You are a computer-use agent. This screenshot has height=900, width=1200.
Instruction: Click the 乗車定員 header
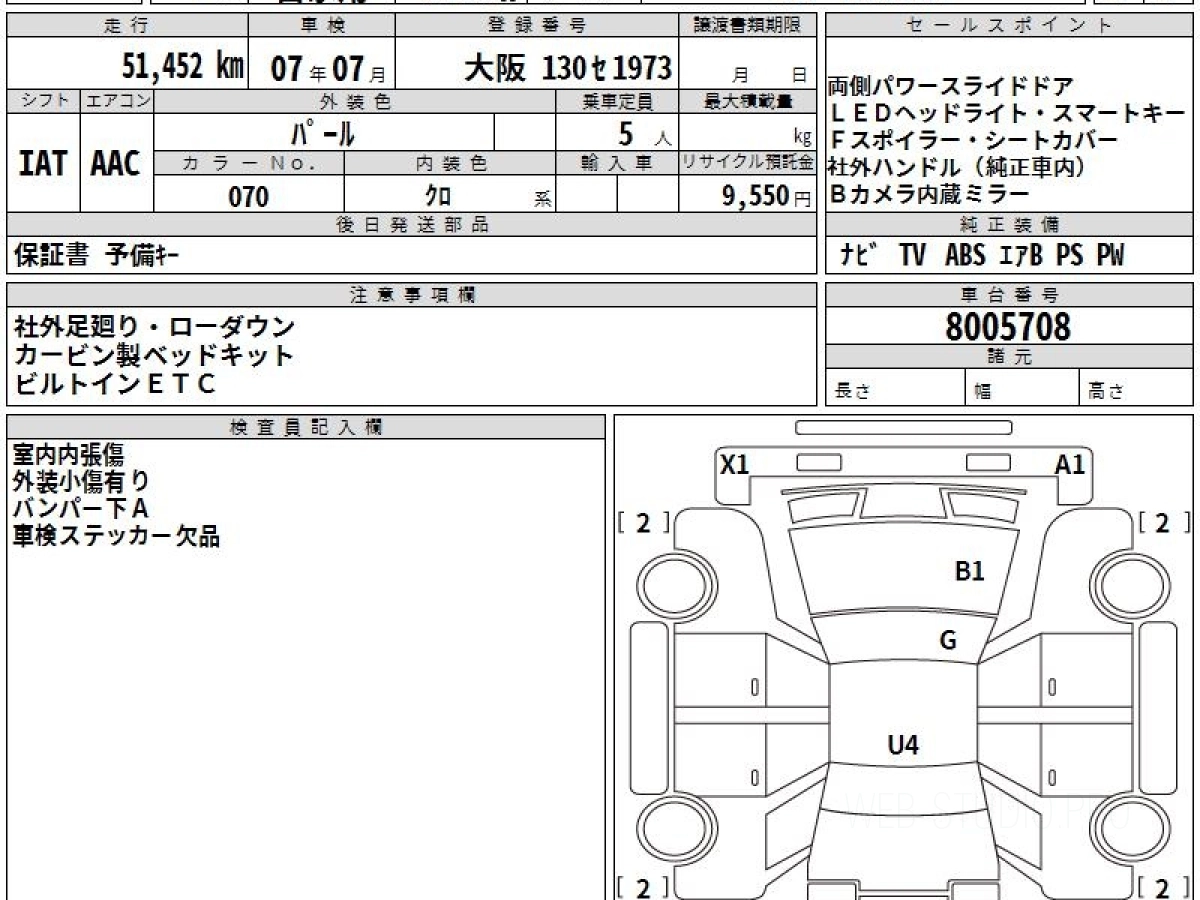617,101
